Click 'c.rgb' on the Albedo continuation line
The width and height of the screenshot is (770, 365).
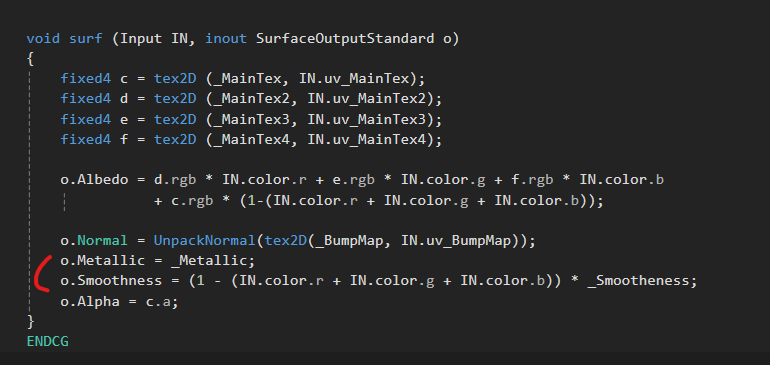[x=192, y=200]
